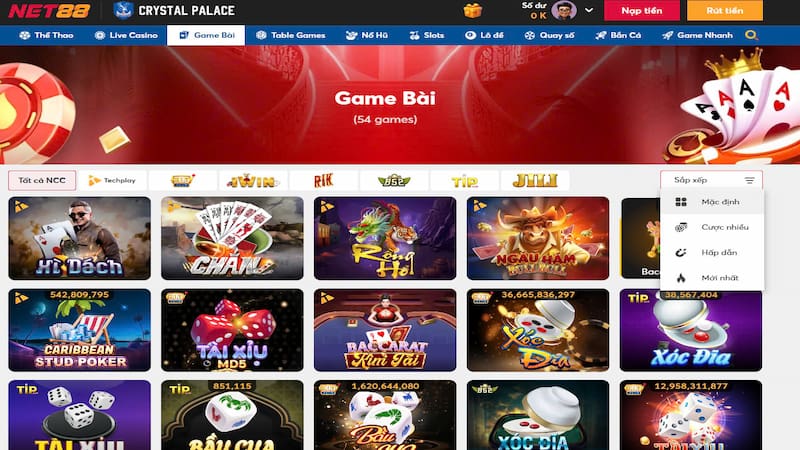Image resolution: width=800 pixels, height=450 pixels.
Task: Click the NET88 logo
Action: tap(49, 11)
